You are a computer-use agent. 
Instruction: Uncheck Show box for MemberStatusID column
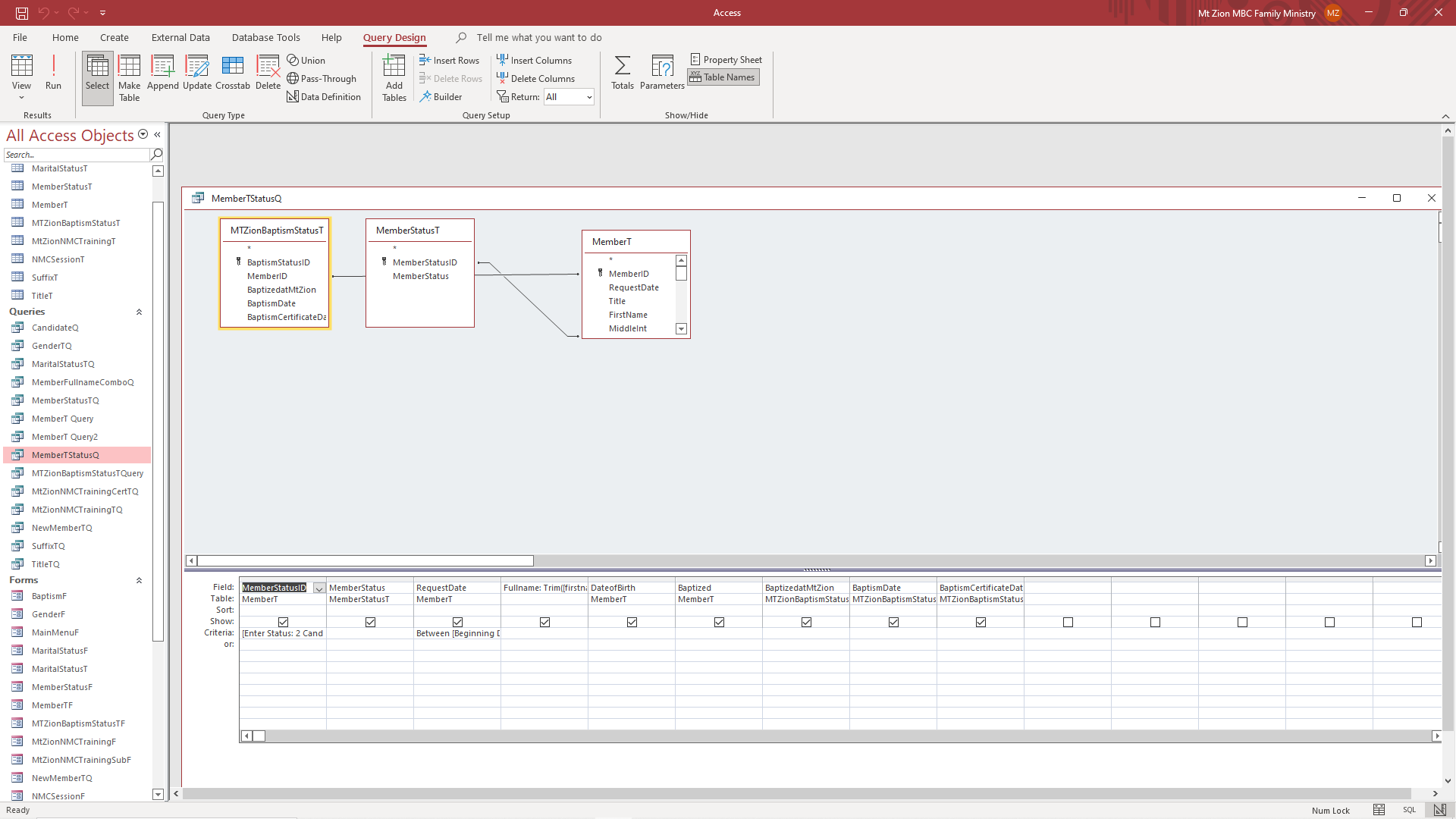pyautogui.click(x=283, y=622)
